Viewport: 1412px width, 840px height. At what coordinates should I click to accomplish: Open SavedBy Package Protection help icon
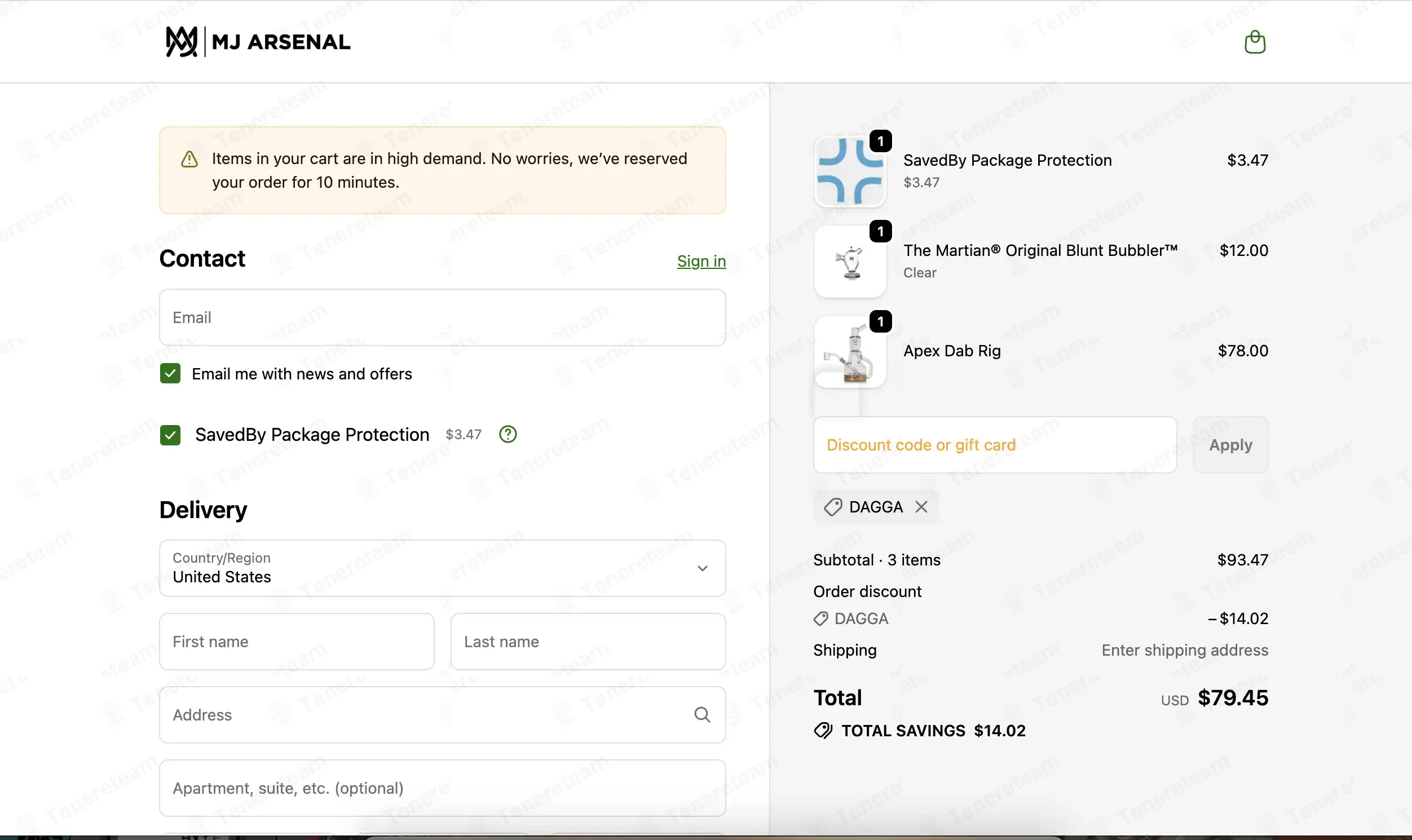pos(508,434)
